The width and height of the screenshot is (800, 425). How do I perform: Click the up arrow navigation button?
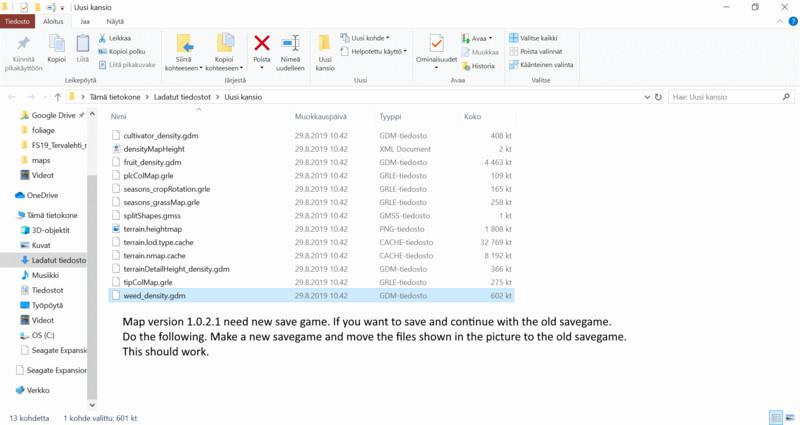pyautogui.click(x=58, y=97)
